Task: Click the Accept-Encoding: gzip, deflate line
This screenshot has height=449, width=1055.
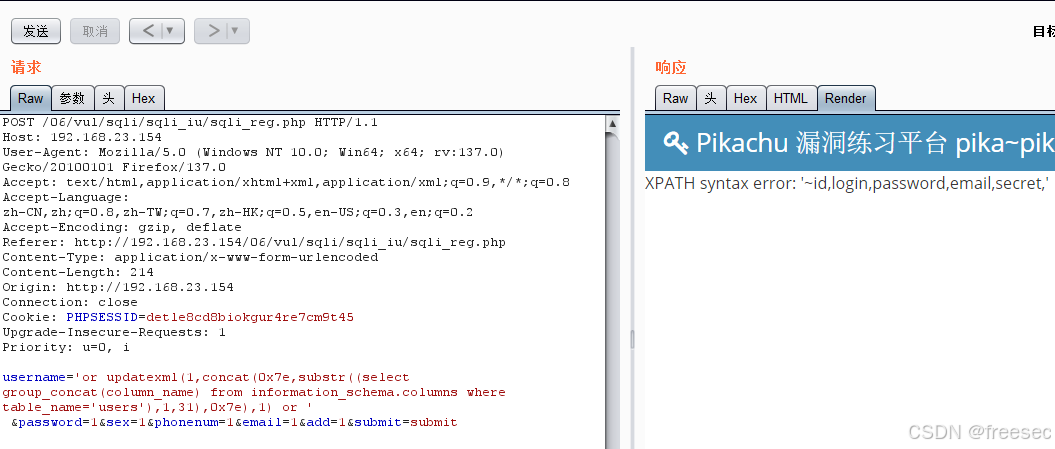Action: (122, 227)
